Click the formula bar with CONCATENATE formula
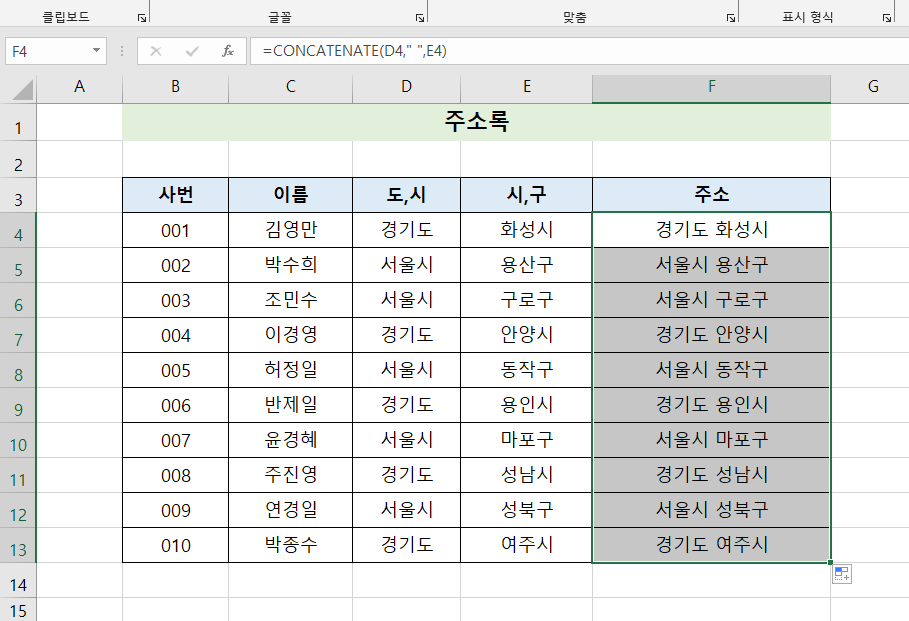The image size is (909, 621). coord(580,51)
